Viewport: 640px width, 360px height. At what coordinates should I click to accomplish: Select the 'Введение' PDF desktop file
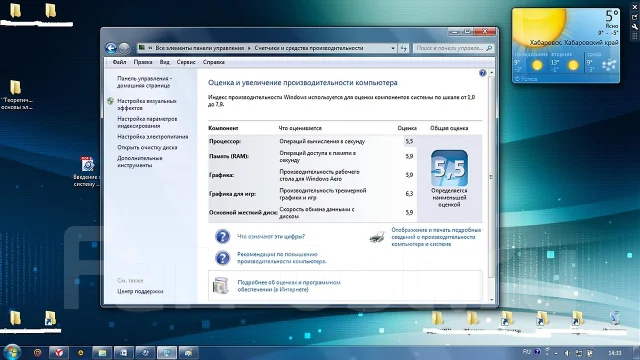pyautogui.click(x=87, y=171)
